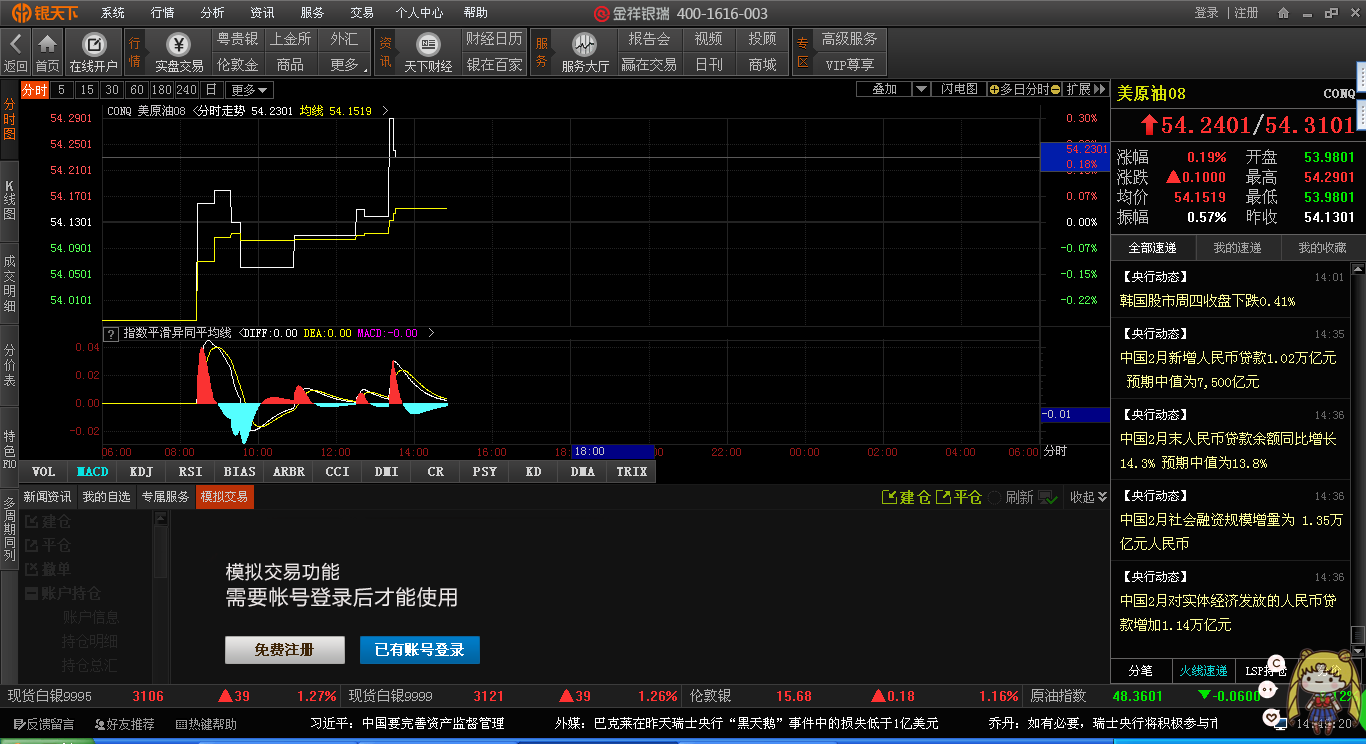This screenshot has height=744, width=1366.
Task: Switch to the VOL indicator tab
Action: coord(44,472)
